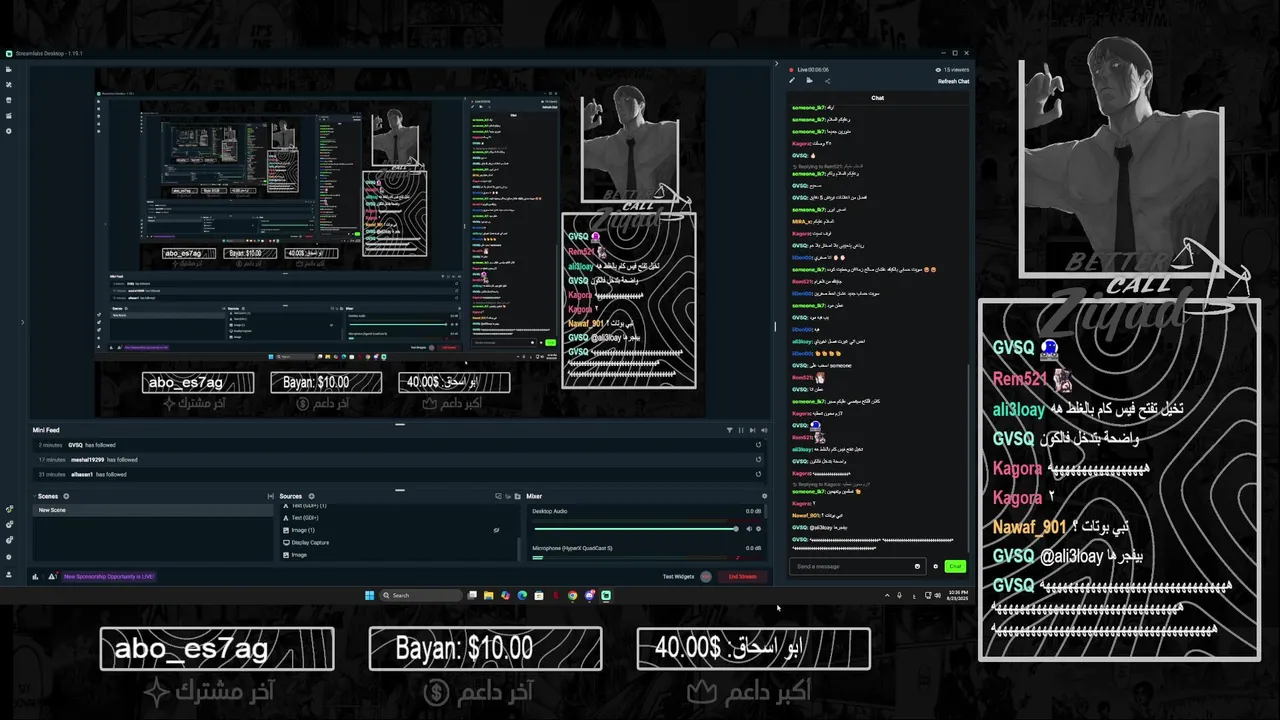This screenshot has height=720, width=1280.
Task: Collapse the Scenes panel arrow
Action: coord(34,496)
